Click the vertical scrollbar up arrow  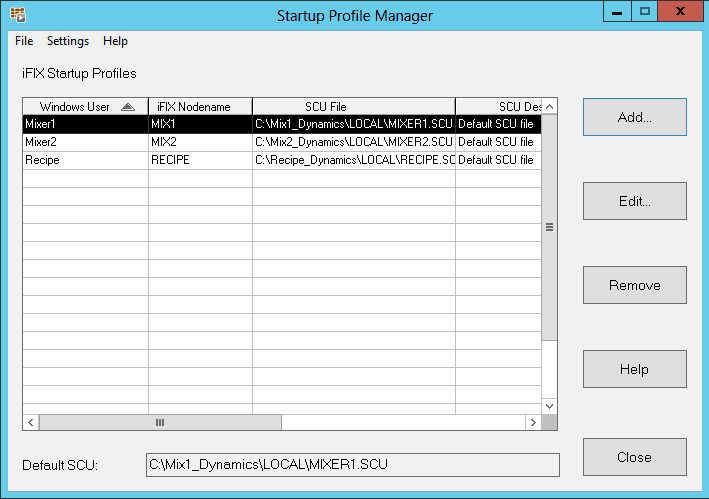(x=549, y=107)
